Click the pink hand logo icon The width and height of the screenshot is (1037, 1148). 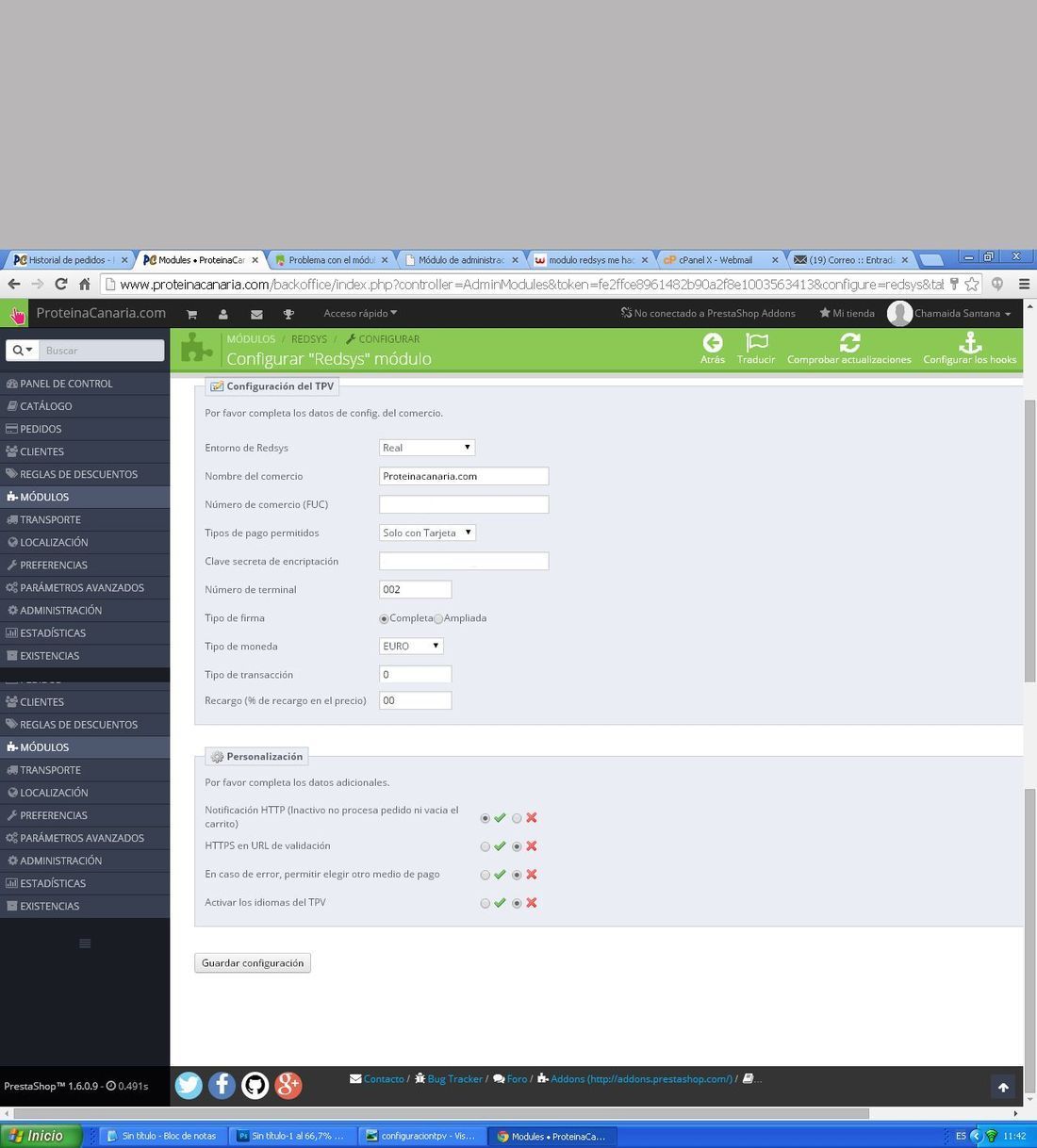(x=17, y=315)
